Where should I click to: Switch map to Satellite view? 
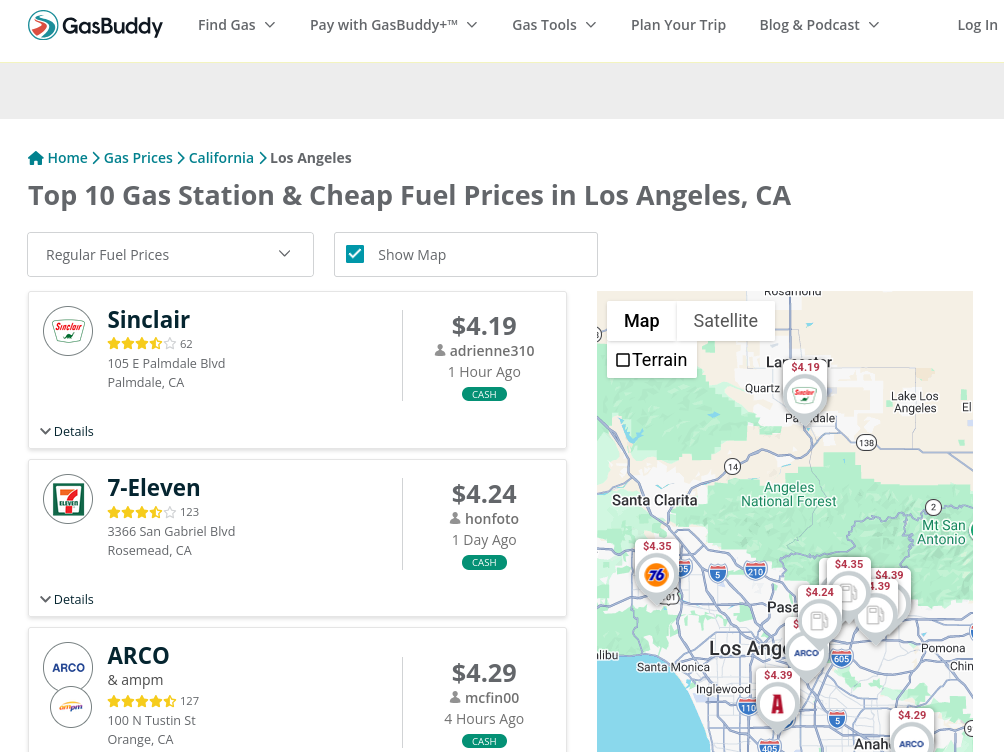pos(725,321)
